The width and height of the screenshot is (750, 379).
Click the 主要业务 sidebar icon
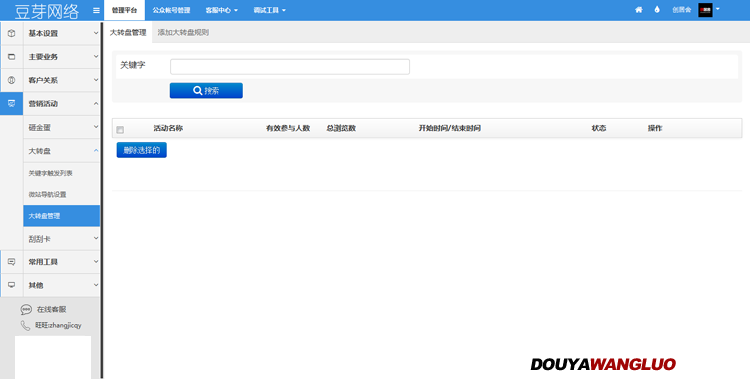coord(11,56)
